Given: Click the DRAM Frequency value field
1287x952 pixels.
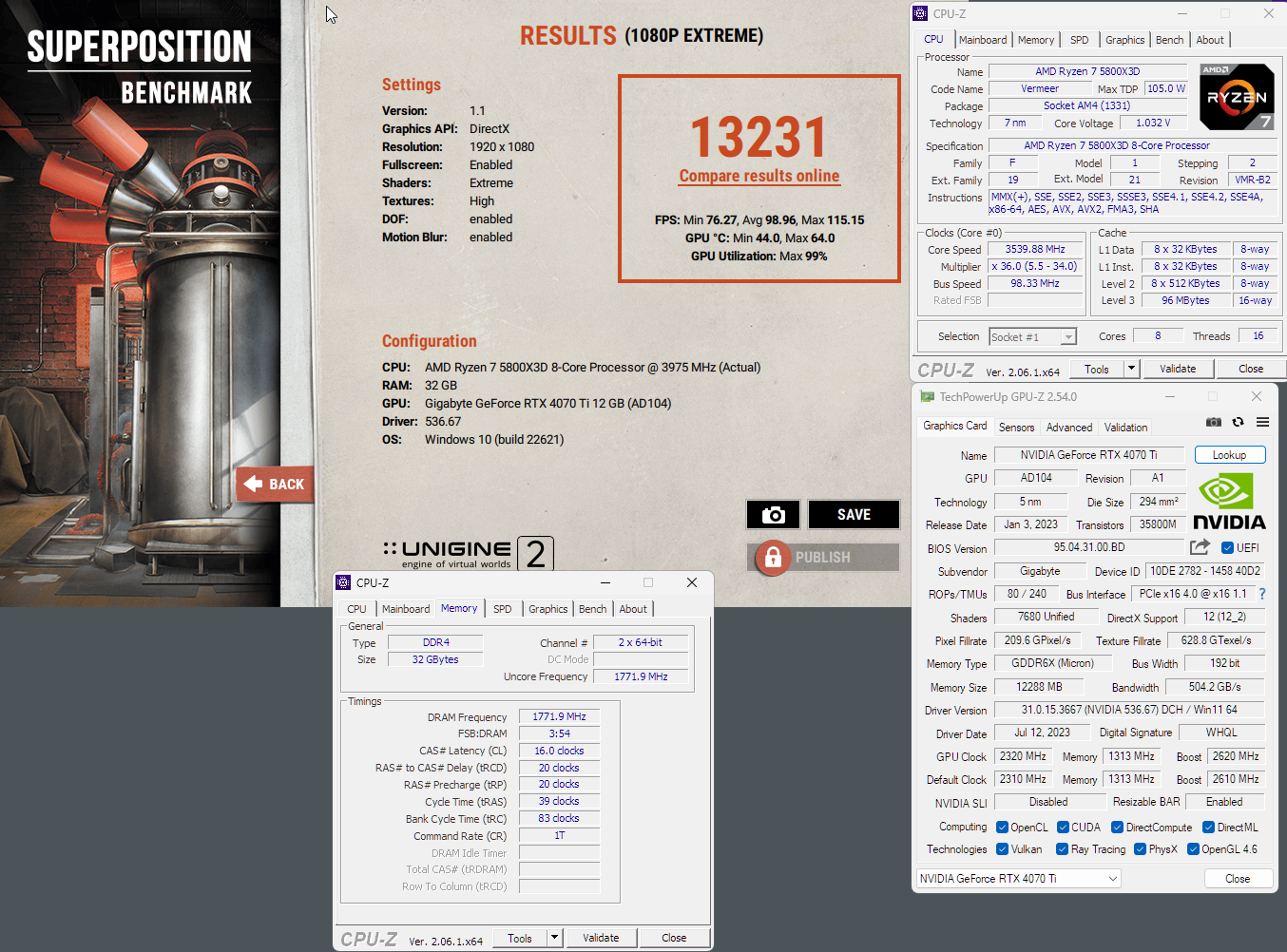Looking at the screenshot, I should point(559,717).
